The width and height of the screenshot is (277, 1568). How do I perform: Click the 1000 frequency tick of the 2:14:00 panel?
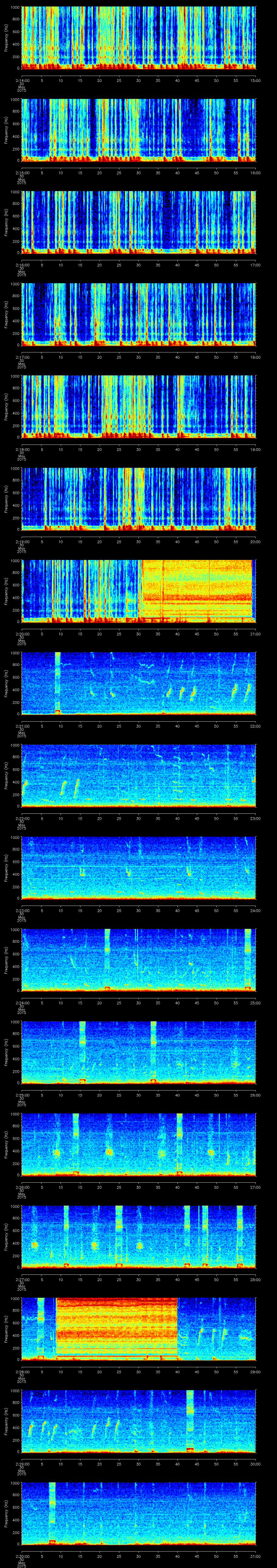[15, 7]
